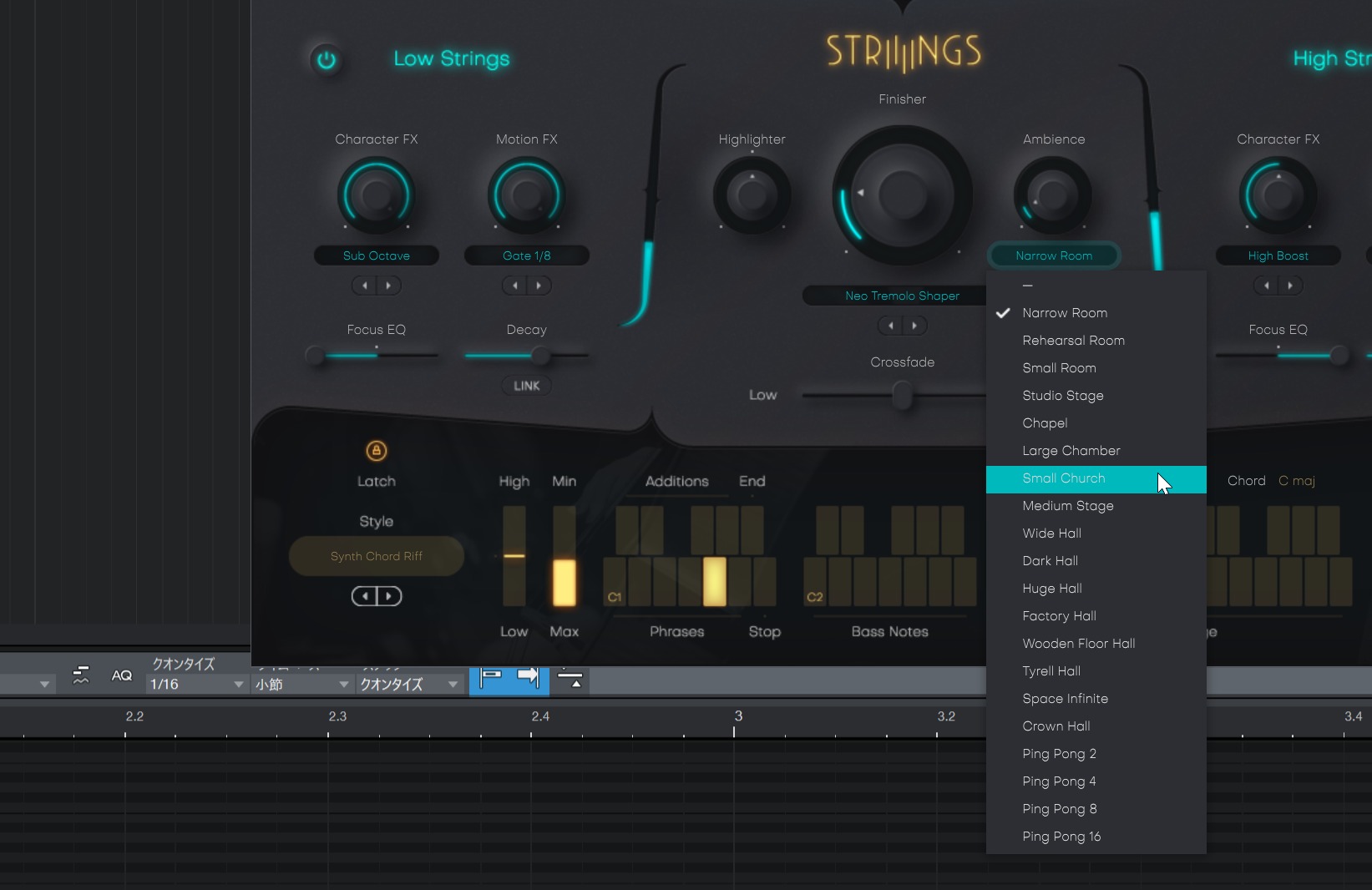
Task: Open the Gate 1/8 preset selector
Action: coord(527,255)
